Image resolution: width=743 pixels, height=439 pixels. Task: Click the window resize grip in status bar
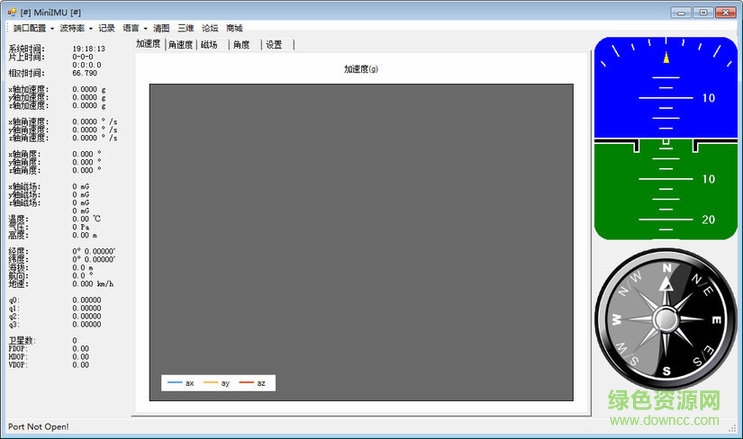coord(732,428)
